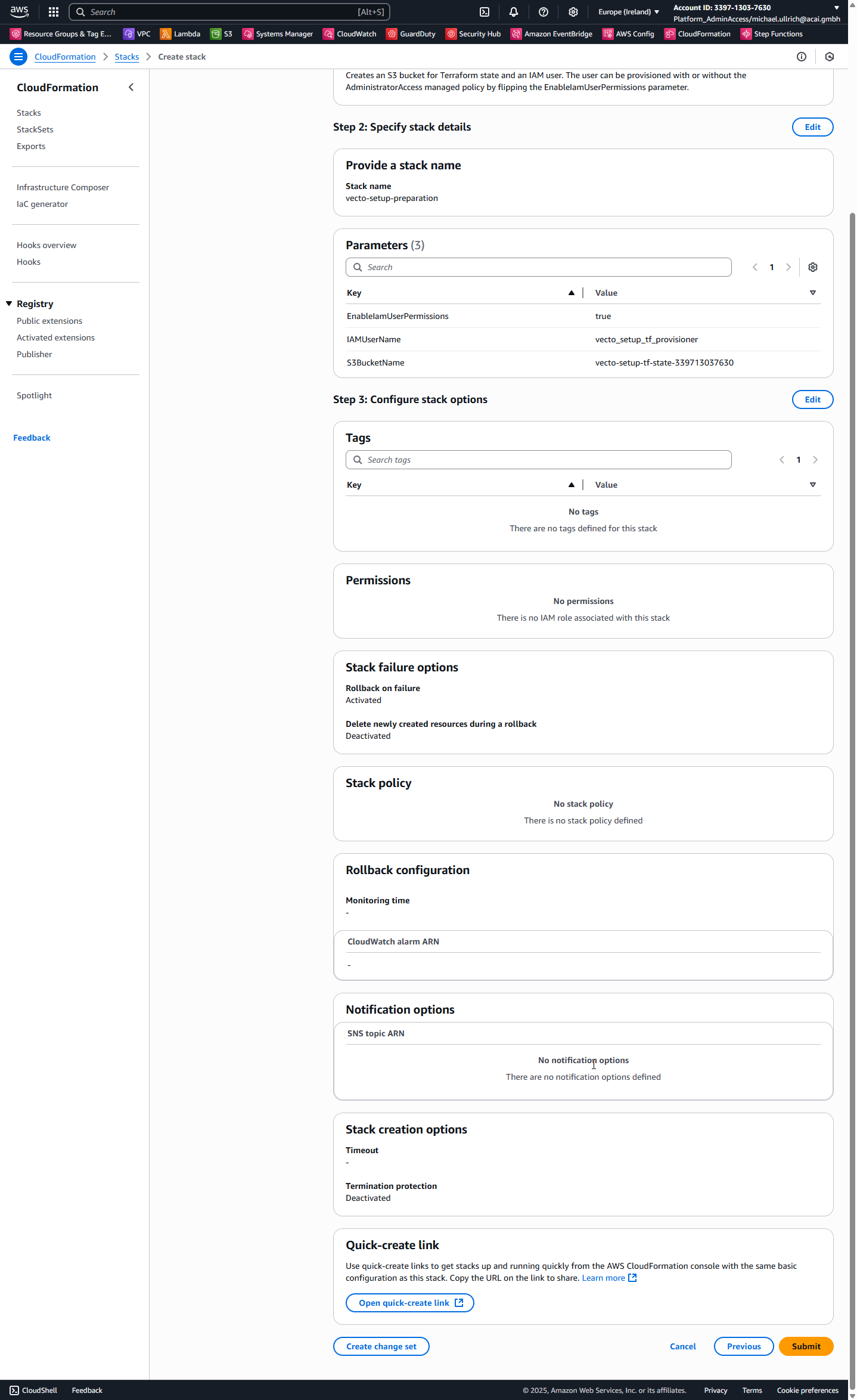This screenshot has width=857, height=1400.
Task: Open Spotlight in side navigation
Action: tap(34, 395)
